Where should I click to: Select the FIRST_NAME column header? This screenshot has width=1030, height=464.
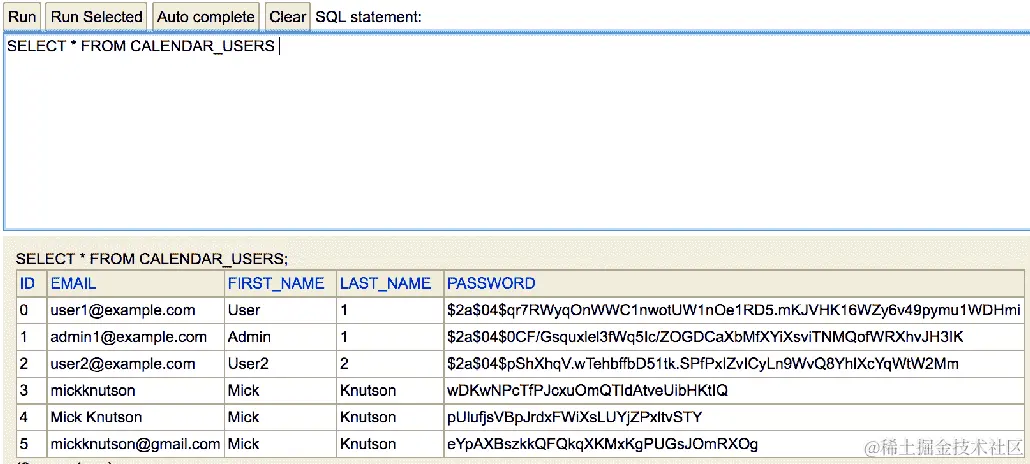click(276, 283)
